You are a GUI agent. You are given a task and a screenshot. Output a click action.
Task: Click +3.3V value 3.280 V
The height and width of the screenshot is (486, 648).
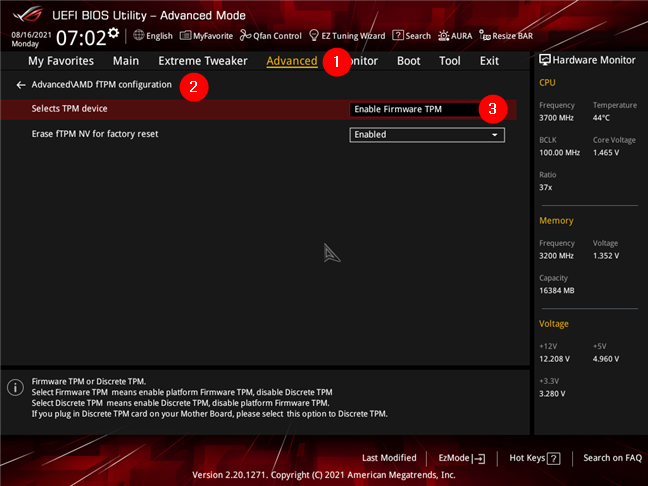tap(552, 394)
